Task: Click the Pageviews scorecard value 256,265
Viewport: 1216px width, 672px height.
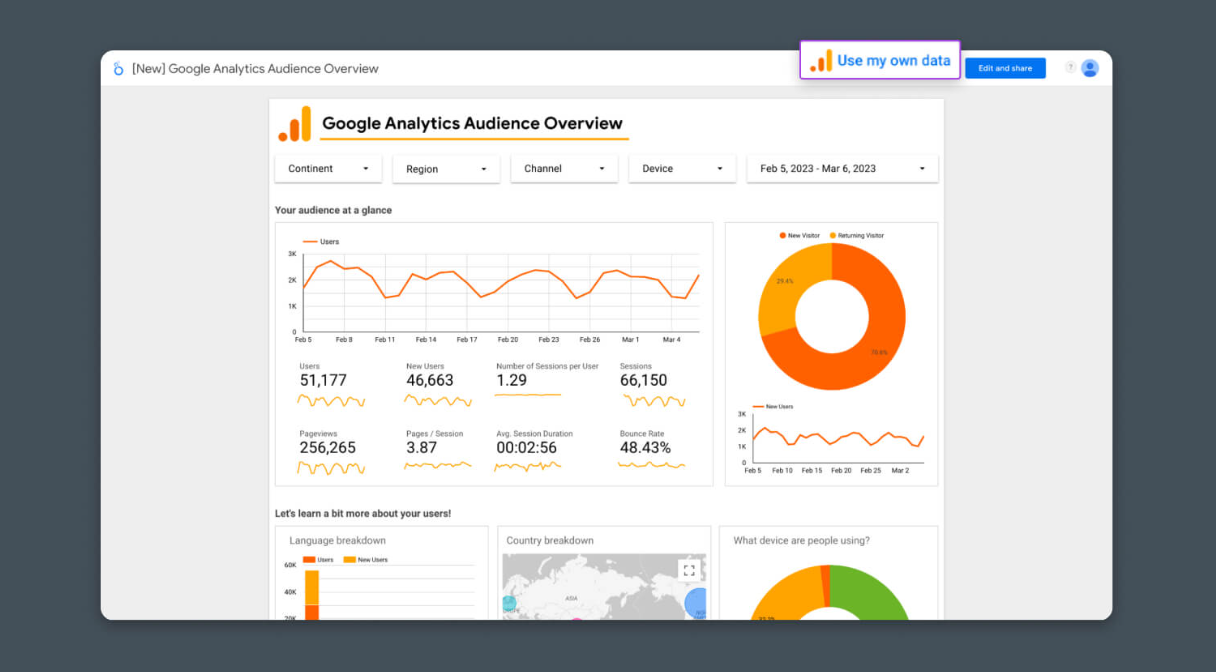Action: point(327,448)
